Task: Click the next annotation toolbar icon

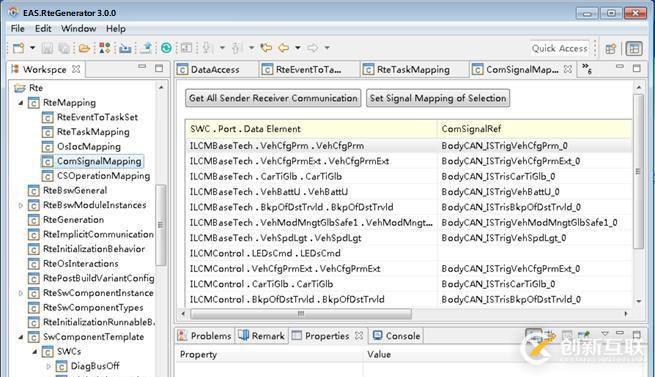Action: coord(207,48)
